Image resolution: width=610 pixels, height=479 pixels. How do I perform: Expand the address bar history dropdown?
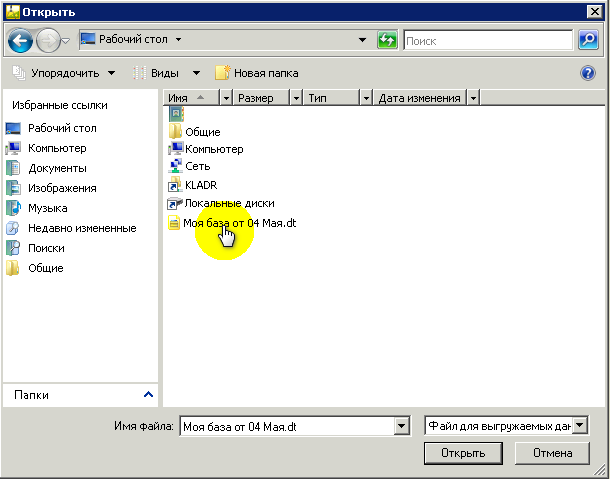[x=362, y=40]
